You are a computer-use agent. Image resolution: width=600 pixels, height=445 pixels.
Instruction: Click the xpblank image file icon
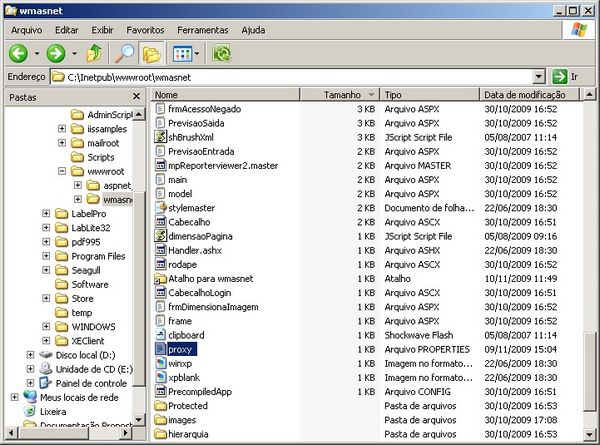pyautogui.click(x=160, y=377)
